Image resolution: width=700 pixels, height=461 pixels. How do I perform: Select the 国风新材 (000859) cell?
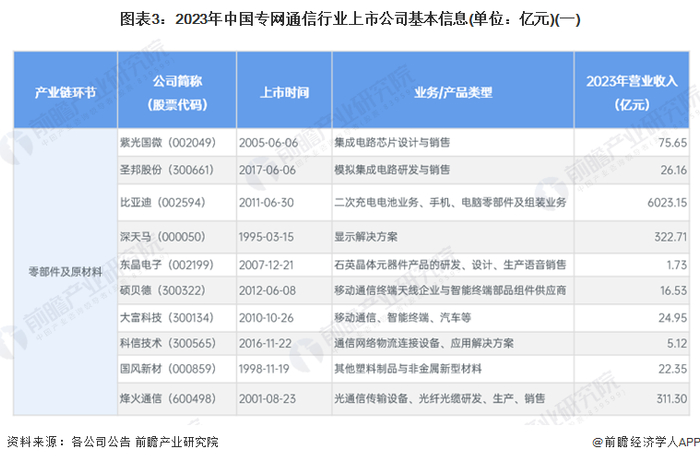pos(177,369)
